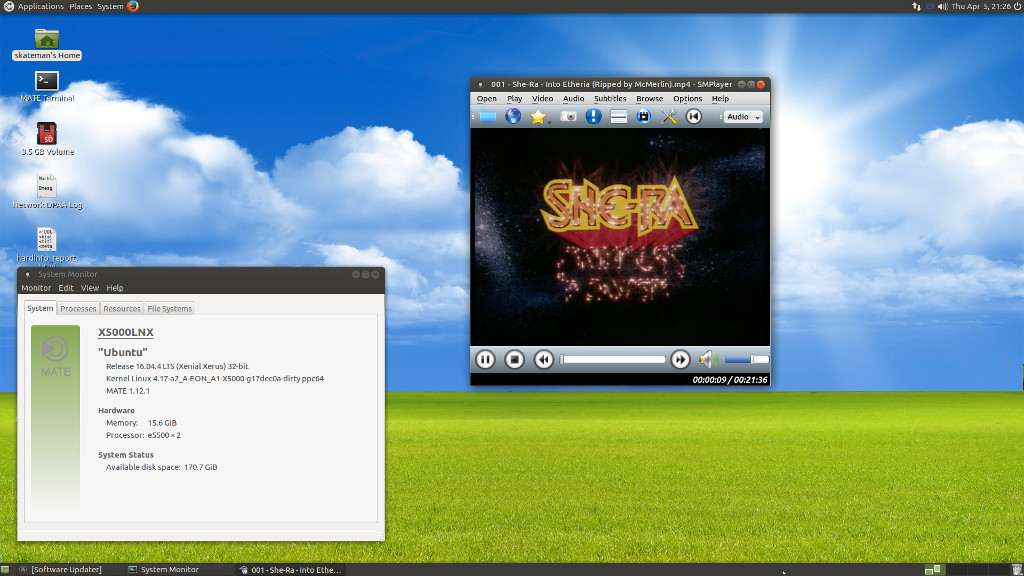The height and width of the screenshot is (576, 1024).
Task: Click the network indicator in system tray
Action: coord(916,7)
